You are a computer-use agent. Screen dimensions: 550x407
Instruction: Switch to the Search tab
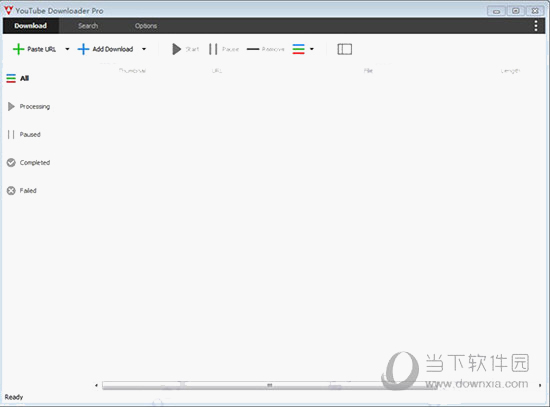[x=88, y=26]
